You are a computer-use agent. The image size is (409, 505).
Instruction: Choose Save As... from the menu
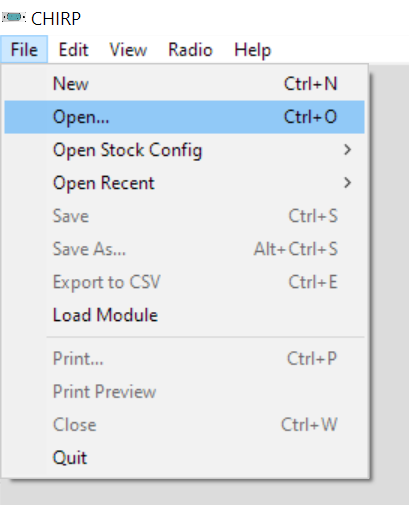click(x=184, y=249)
